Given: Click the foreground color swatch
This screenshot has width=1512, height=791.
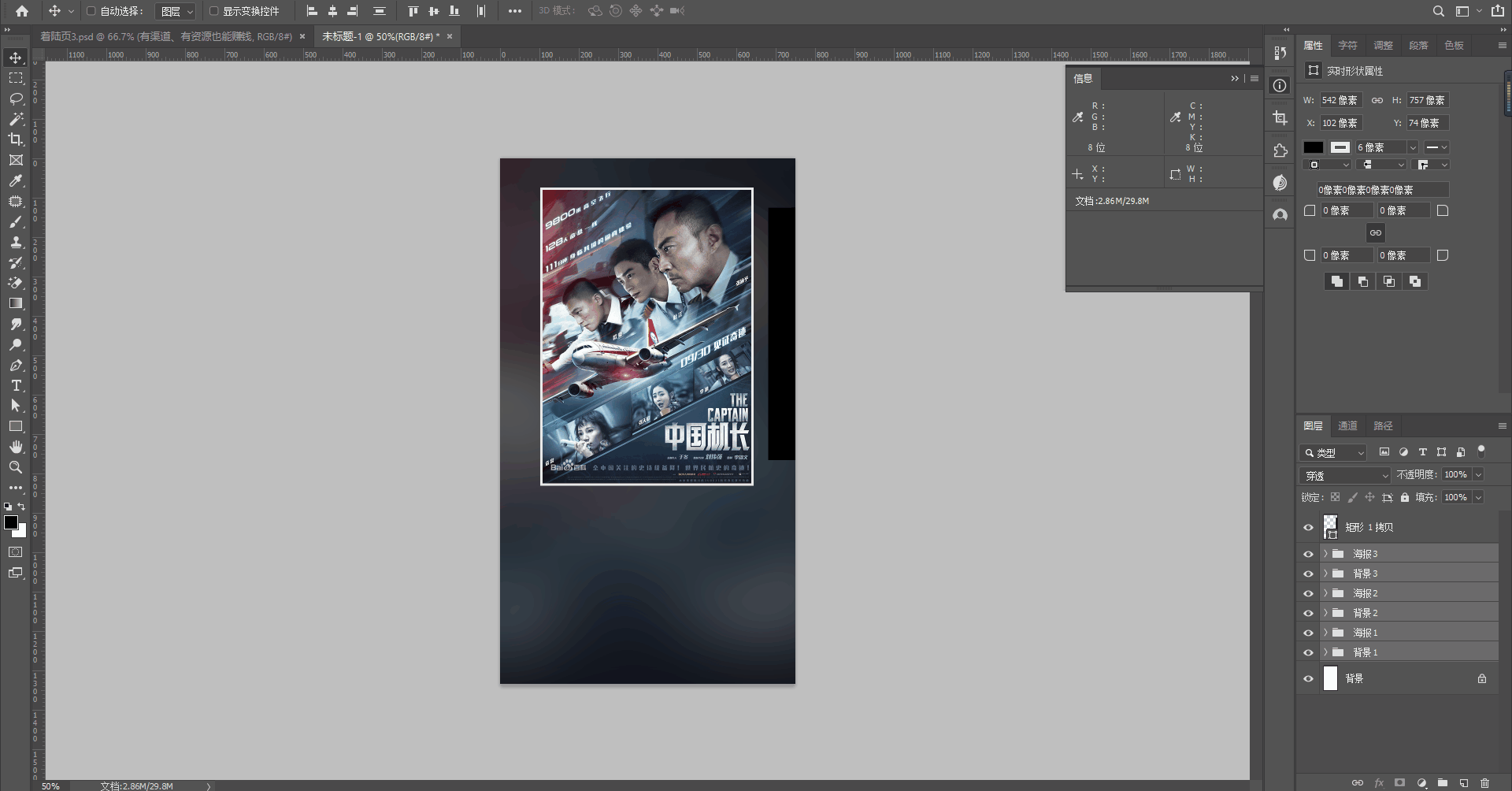Looking at the screenshot, I should tap(11, 522).
